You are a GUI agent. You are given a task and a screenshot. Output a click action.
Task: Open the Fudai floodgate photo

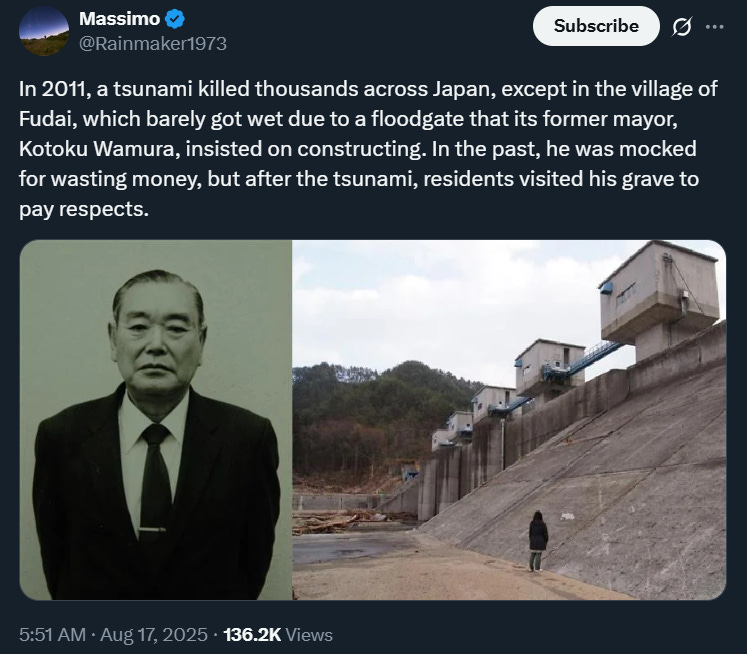tap(509, 420)
